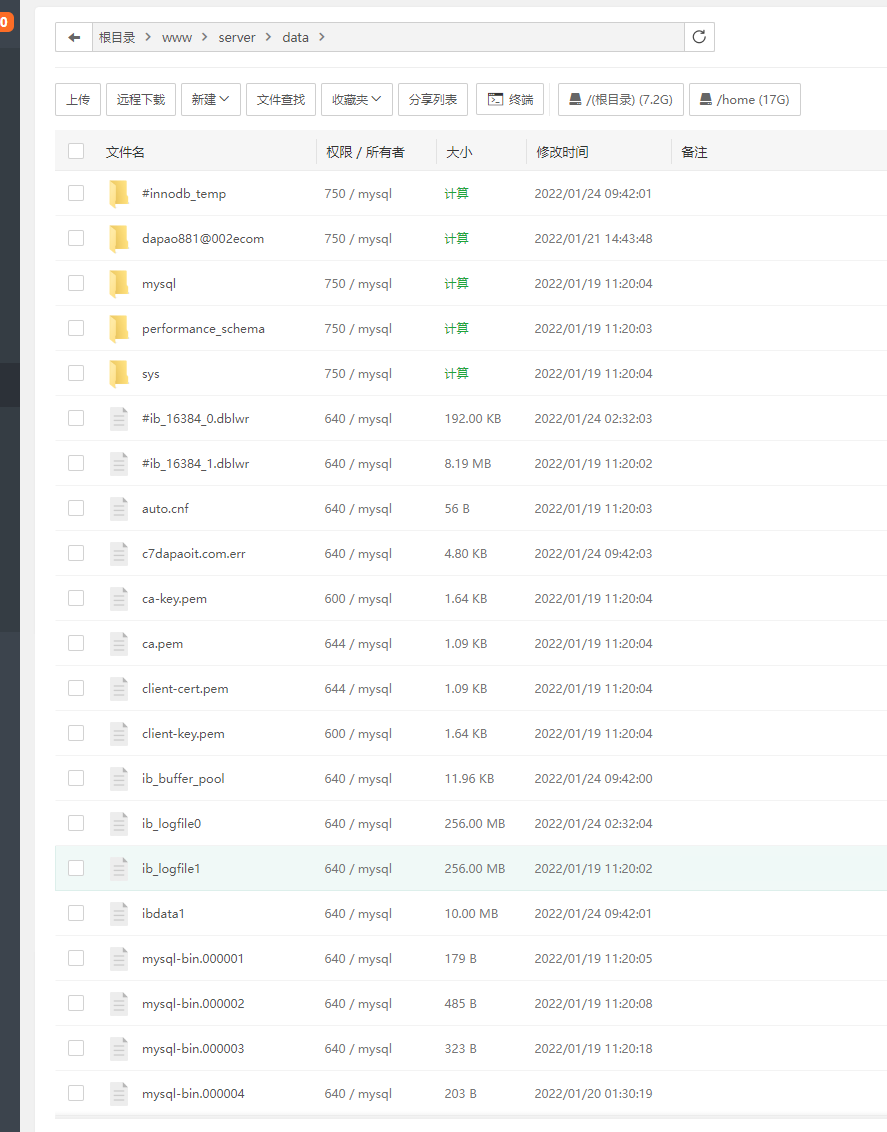Expand the chevron after data in path
This screenshot has width=887, height=1132.
tap(321, 37)
